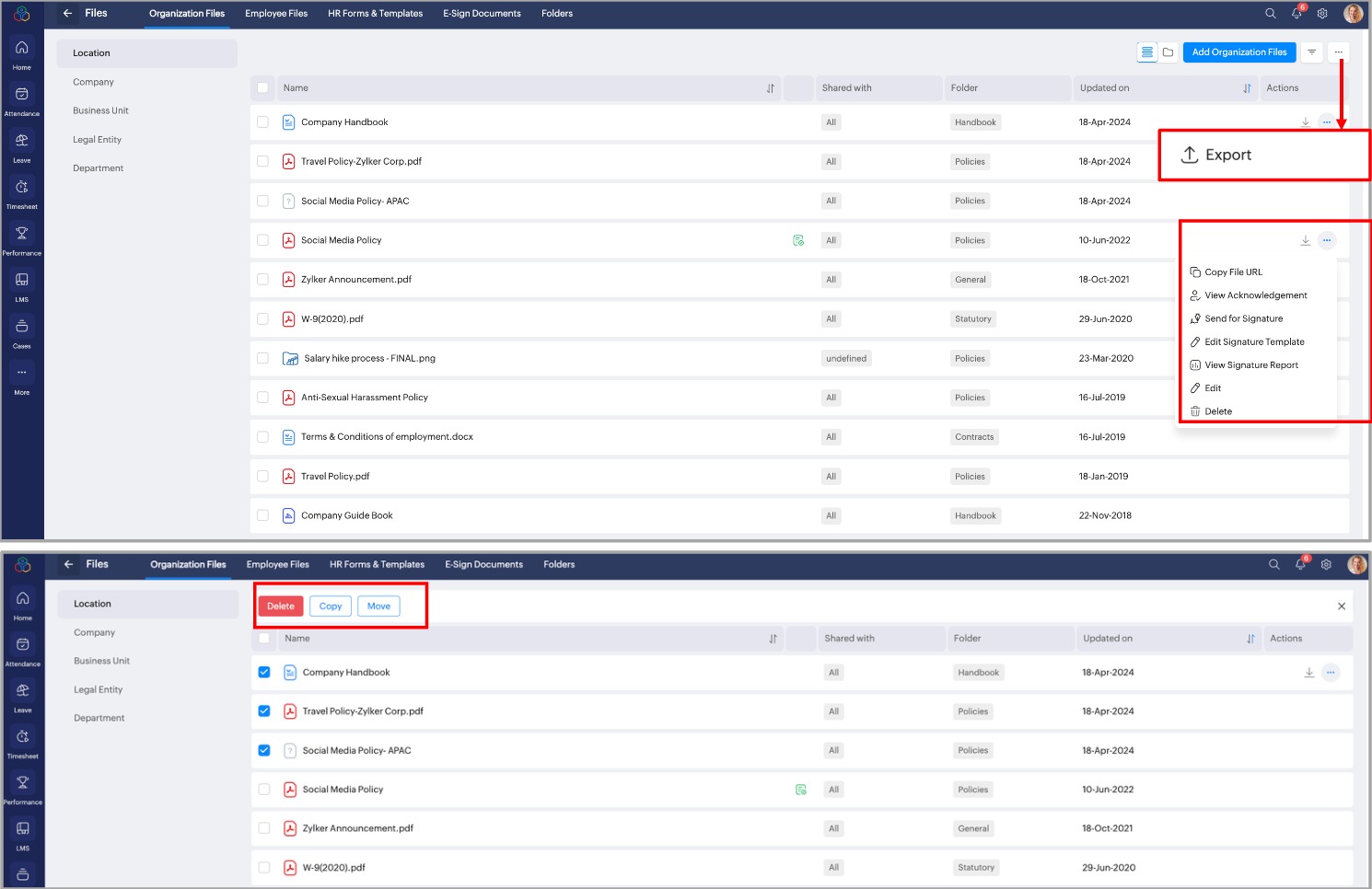The height and width of the screenshot is (889, 1372).
Task: Close the bulk selection bar in lower screenshot
Action: 1342,606
